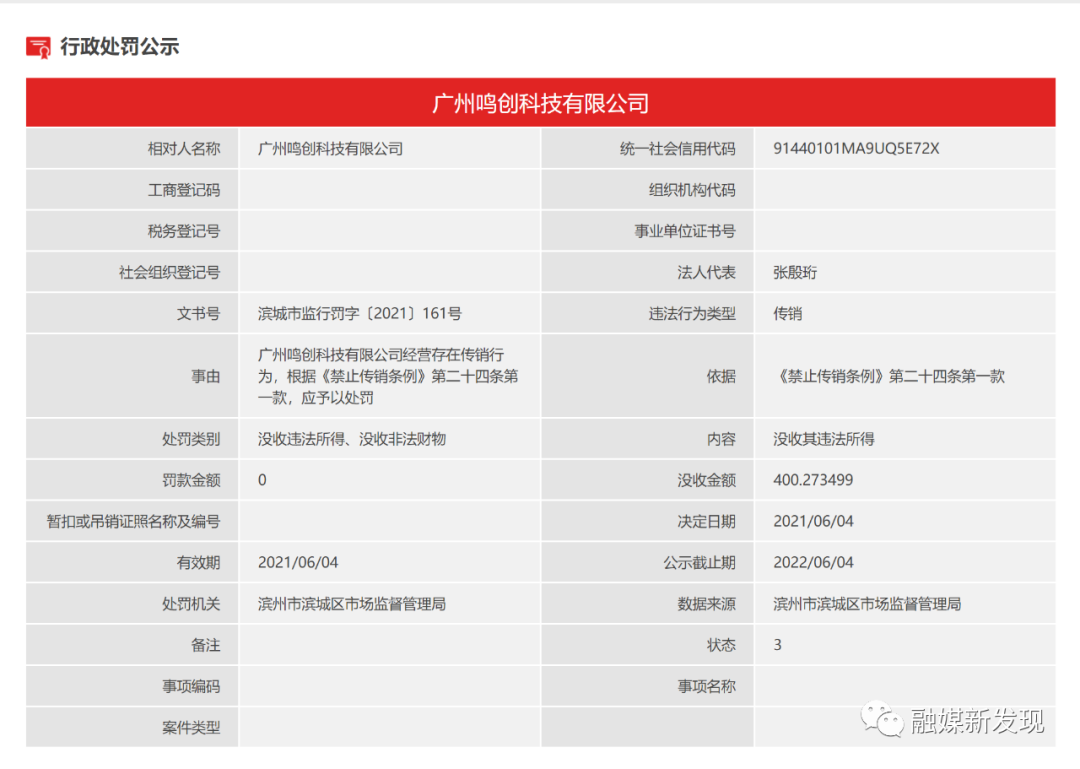The width and height of the screenshot is (1080, 769).
Task: Click the 社会组织登记号 label
Action: pos(169,273)
